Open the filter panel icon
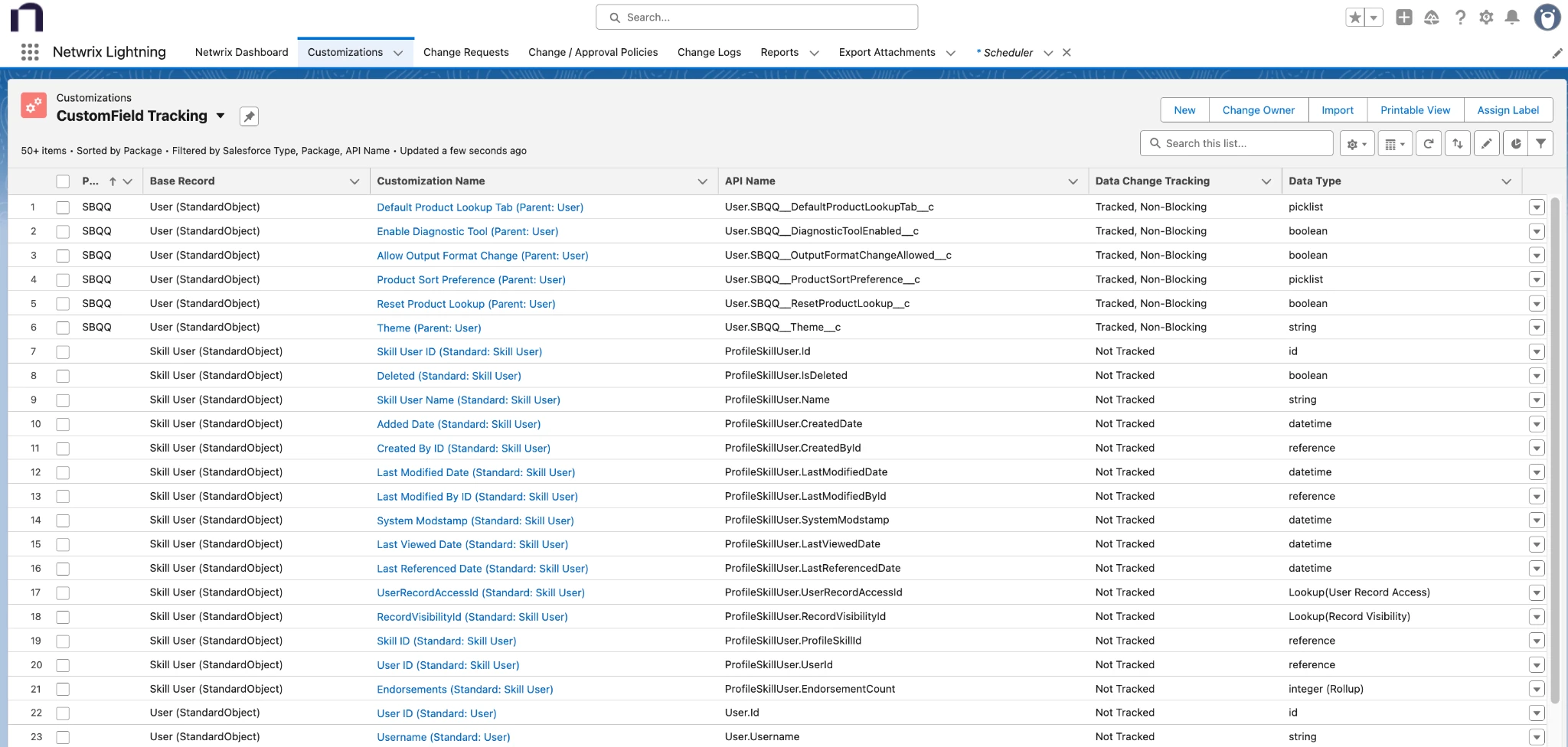The width and height of the screenshot is (1568, 747). (x=1541, y=142)
